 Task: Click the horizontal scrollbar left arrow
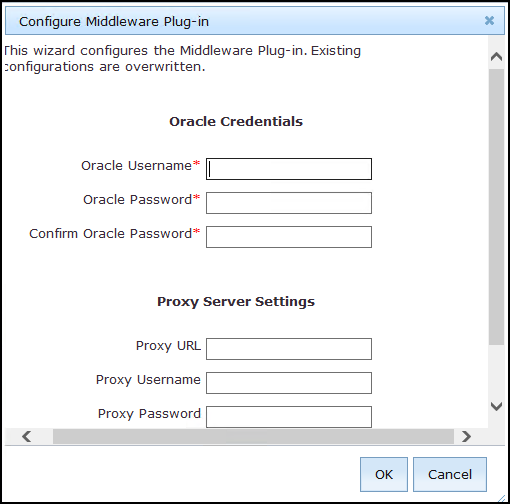[27, 436]
